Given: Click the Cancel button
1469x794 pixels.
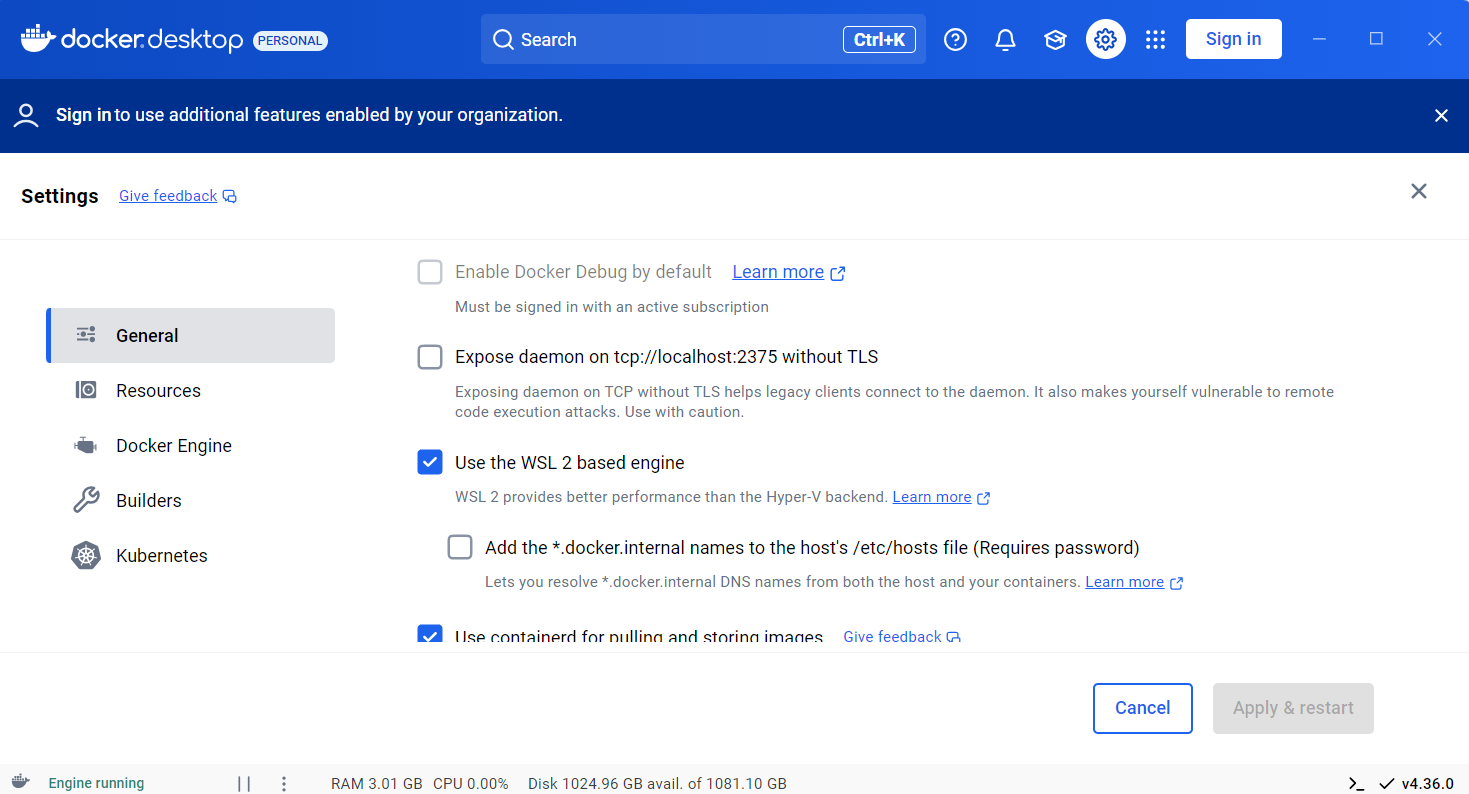Looking at the screenshot, I should [x=1142, y=708].
